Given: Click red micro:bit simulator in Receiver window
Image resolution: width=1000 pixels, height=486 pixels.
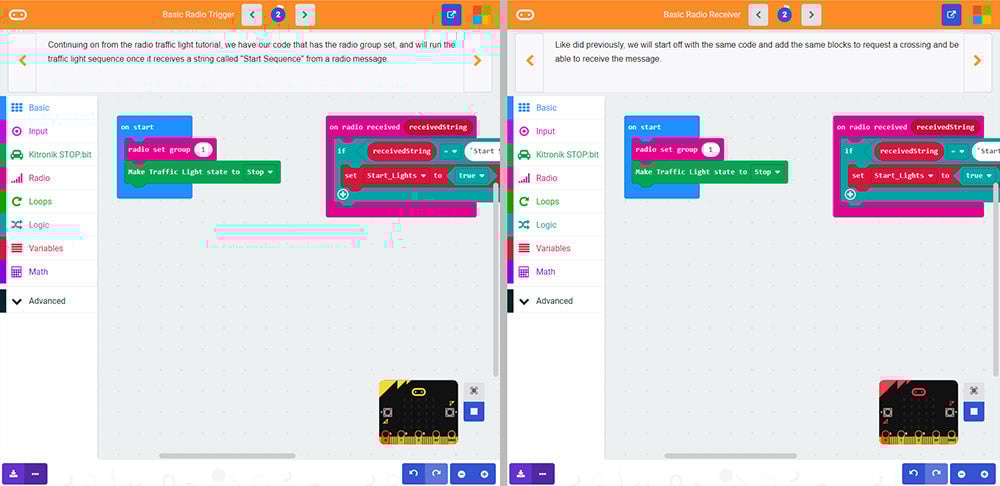Looking at the screenshot, I should (x=918, y=412).
